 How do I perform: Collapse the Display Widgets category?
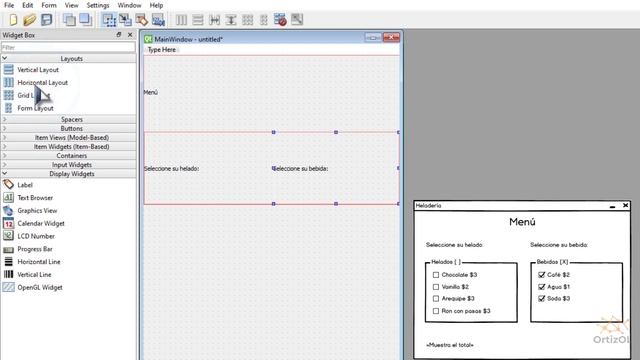(69, 173)
